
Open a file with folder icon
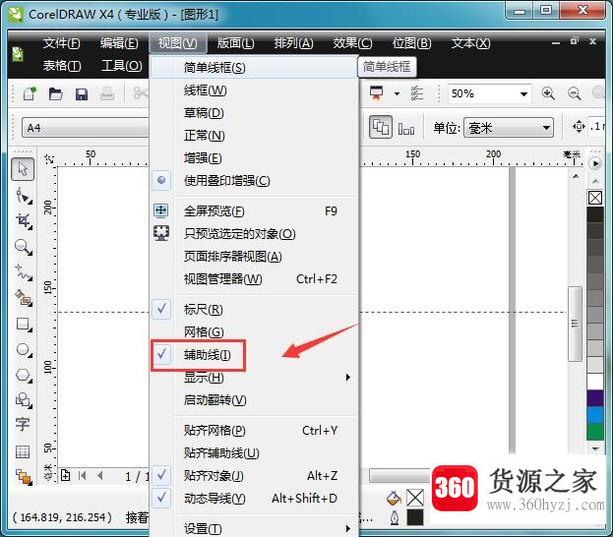pyautogui.click(x=56, y=94)
